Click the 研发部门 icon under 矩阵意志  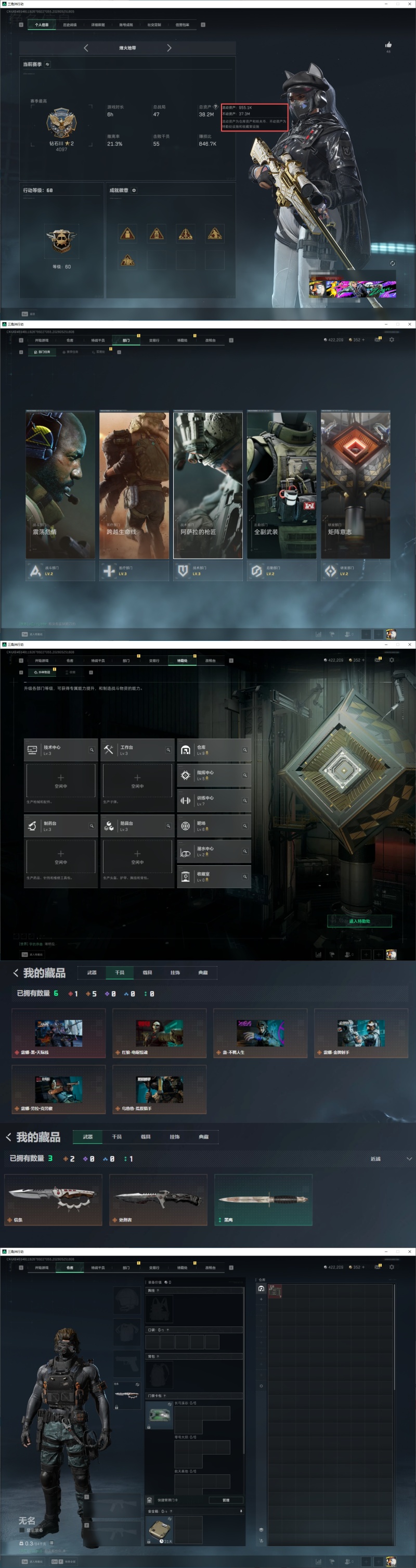[x=330, y=571]
